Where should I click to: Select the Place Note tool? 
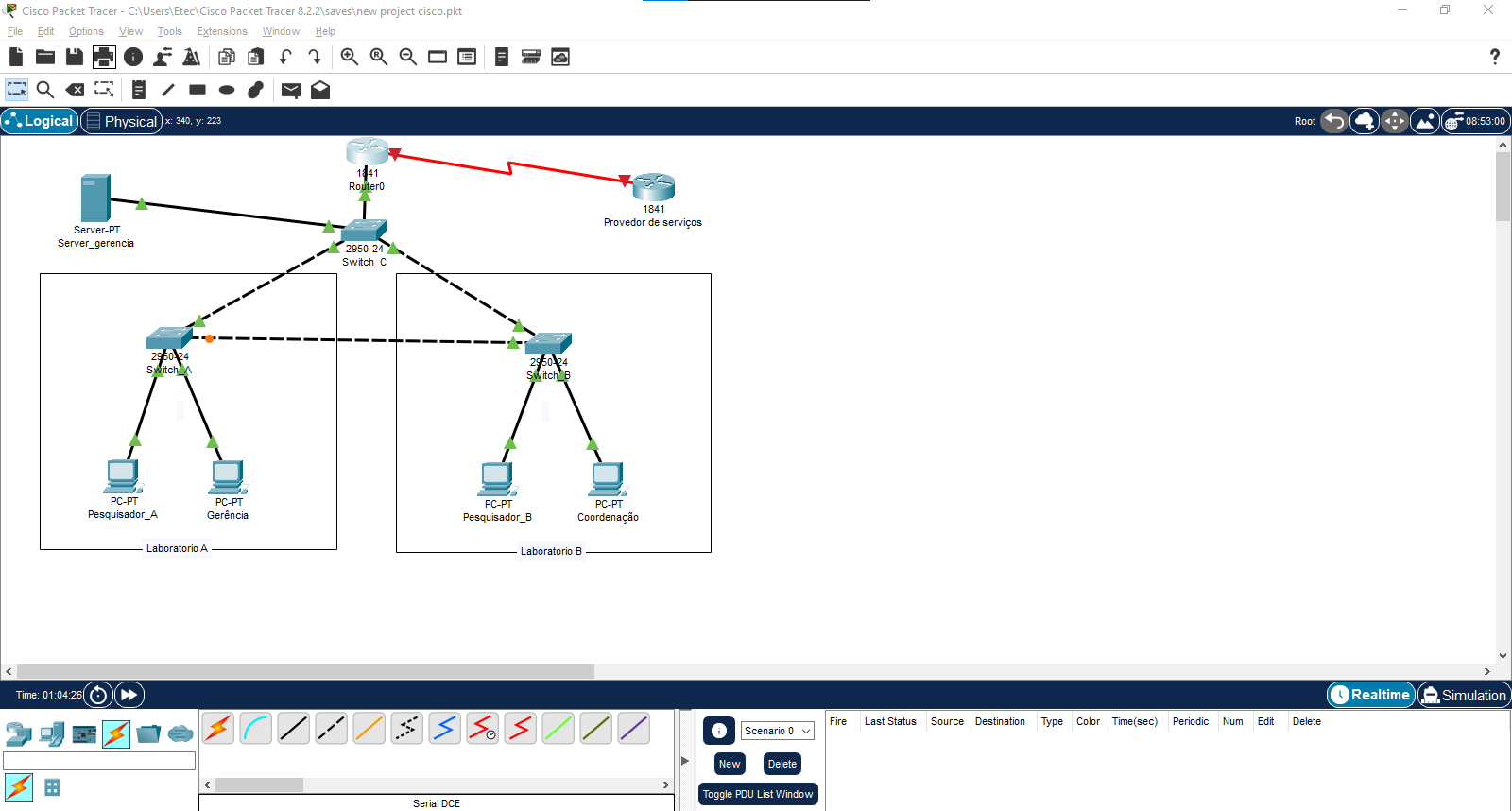coord(139,90)
